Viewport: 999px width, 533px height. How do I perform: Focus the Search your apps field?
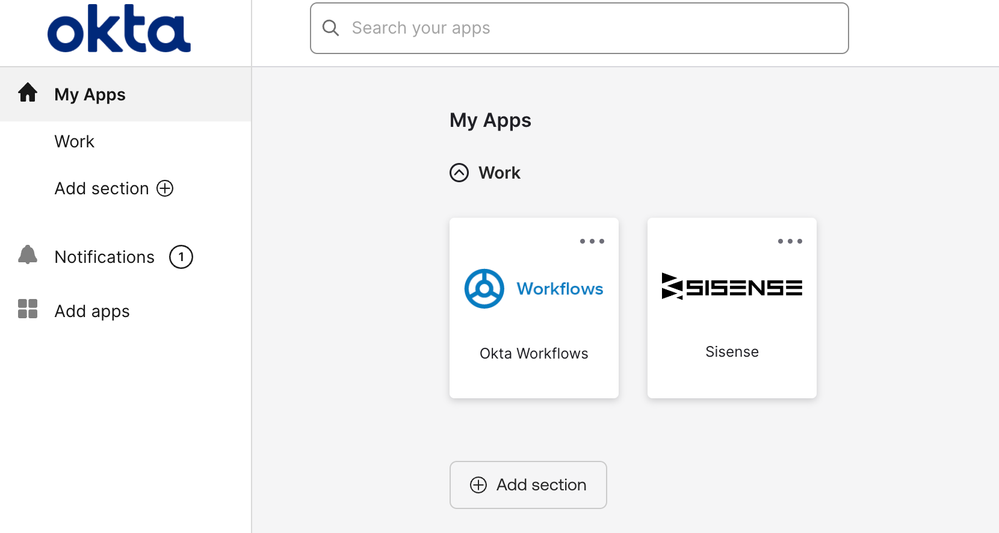click(x=590, y=28)
